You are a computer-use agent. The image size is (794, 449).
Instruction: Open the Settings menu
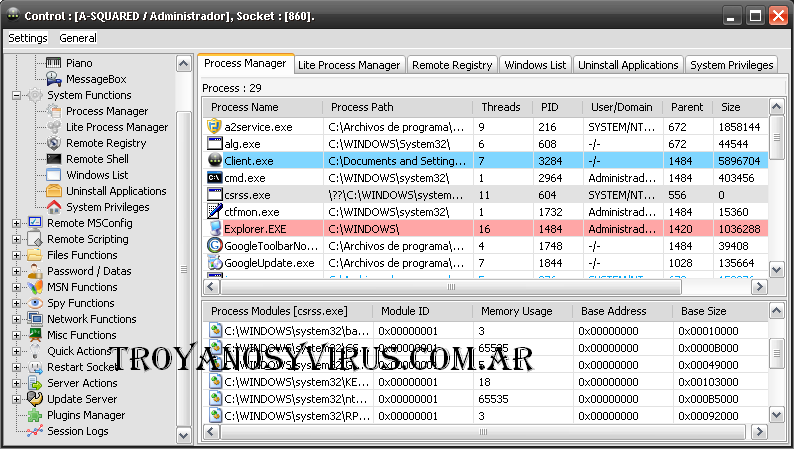28,38
